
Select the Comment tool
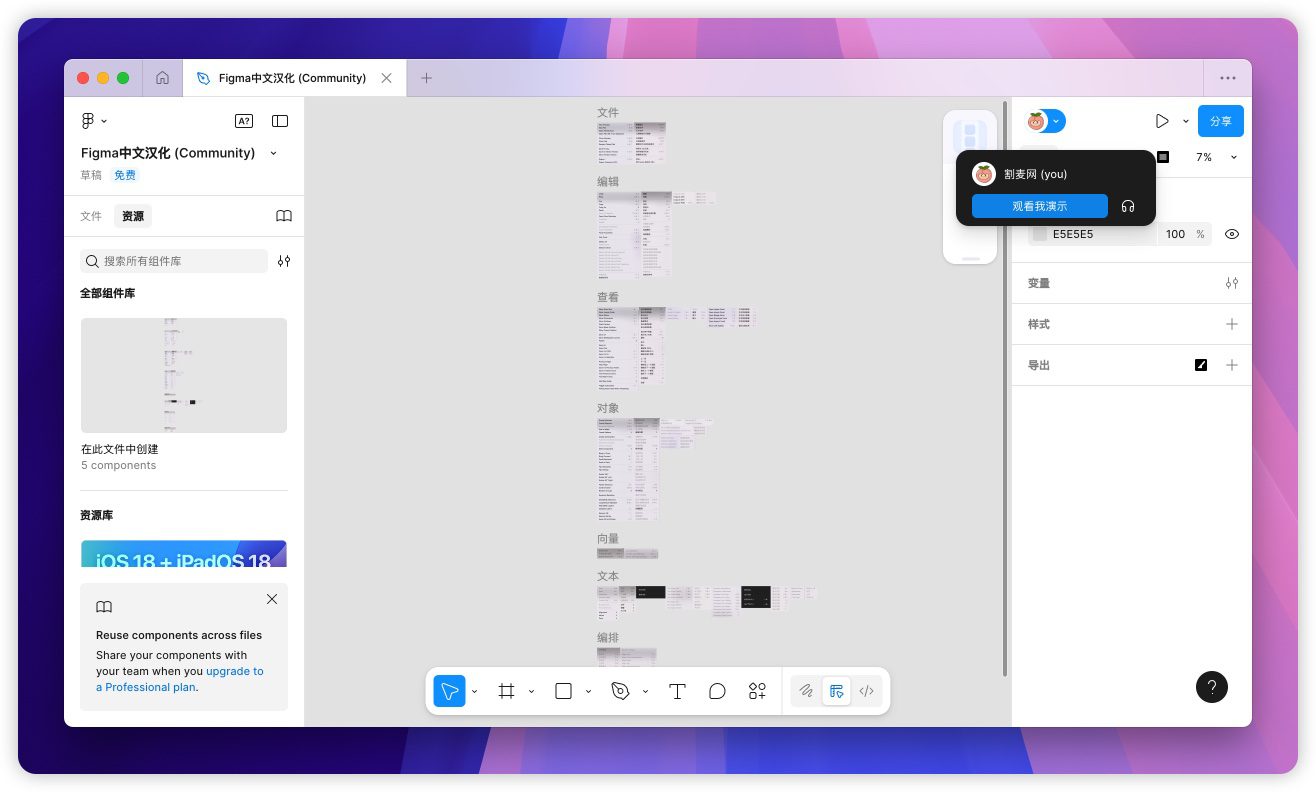(x=717, y=691)
